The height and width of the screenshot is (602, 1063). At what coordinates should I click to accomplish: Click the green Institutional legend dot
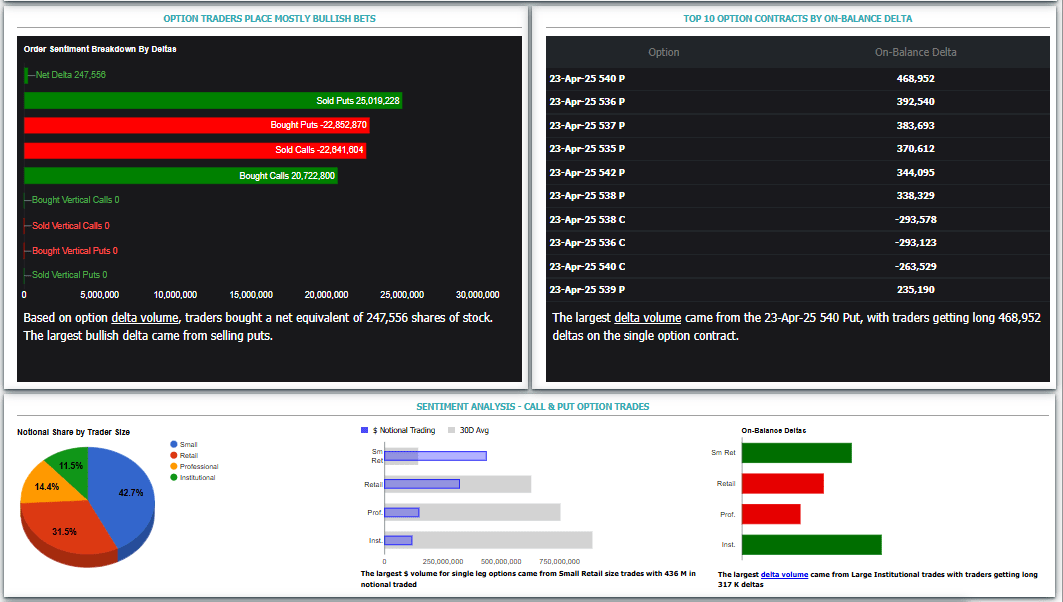(x=174, y=477)
